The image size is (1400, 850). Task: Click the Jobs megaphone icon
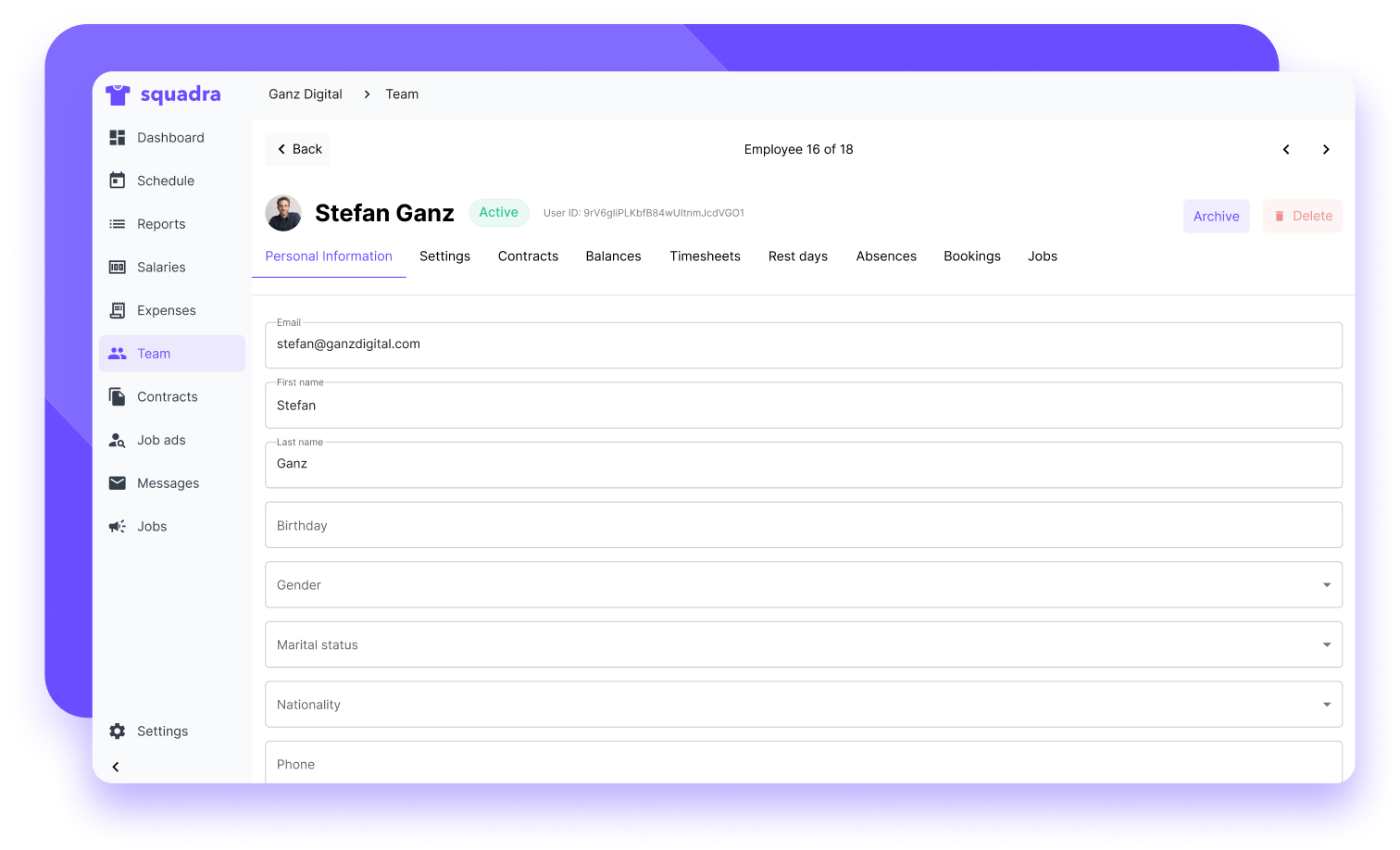pos(118,527)
